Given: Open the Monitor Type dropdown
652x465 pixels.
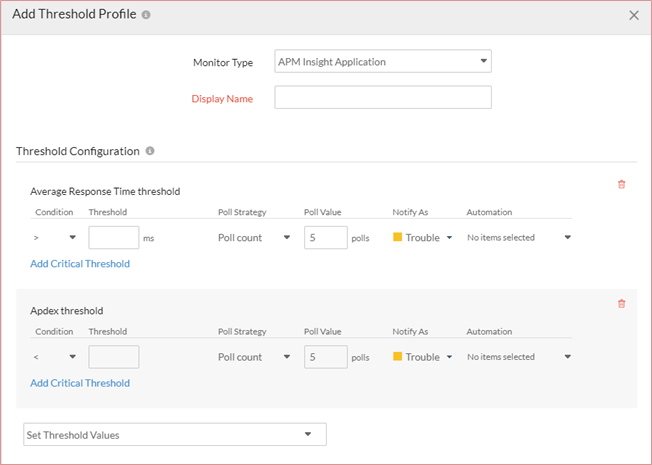Looking at the screenshot, I should click(x=383, y=61).
